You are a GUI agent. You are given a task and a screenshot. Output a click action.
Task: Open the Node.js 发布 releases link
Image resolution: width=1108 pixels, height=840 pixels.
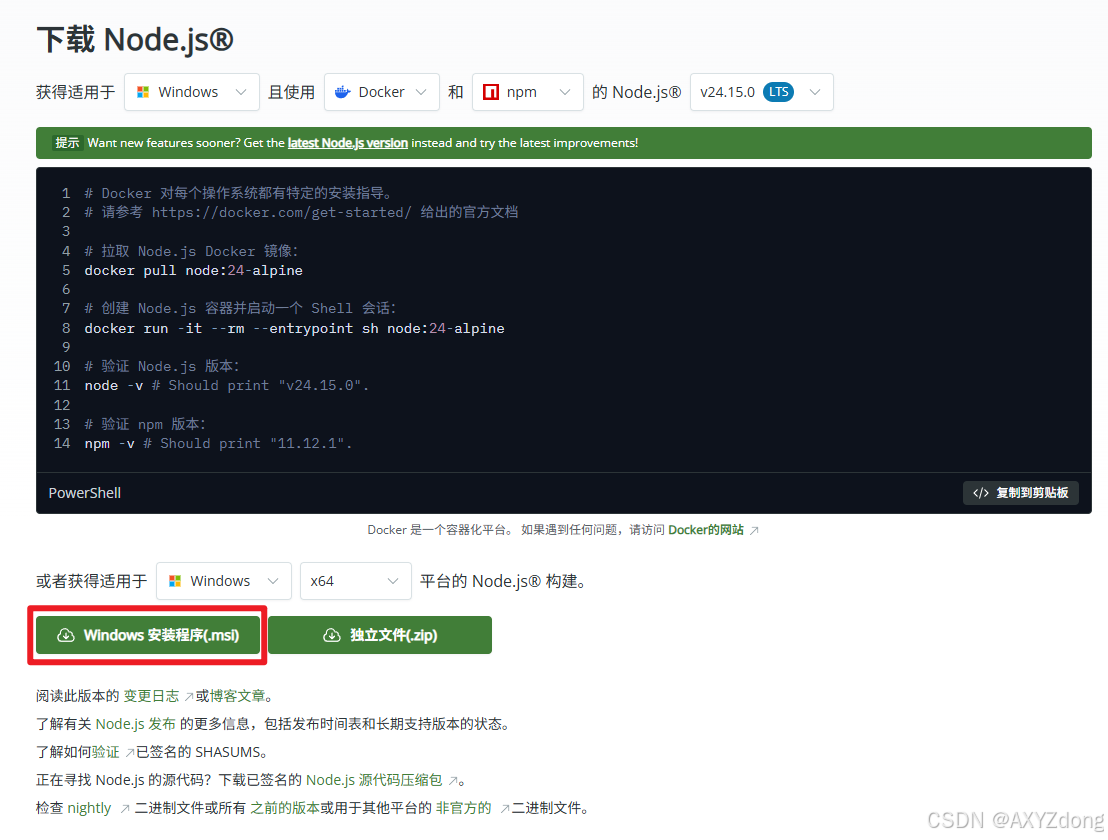click(x=136, y=723)
